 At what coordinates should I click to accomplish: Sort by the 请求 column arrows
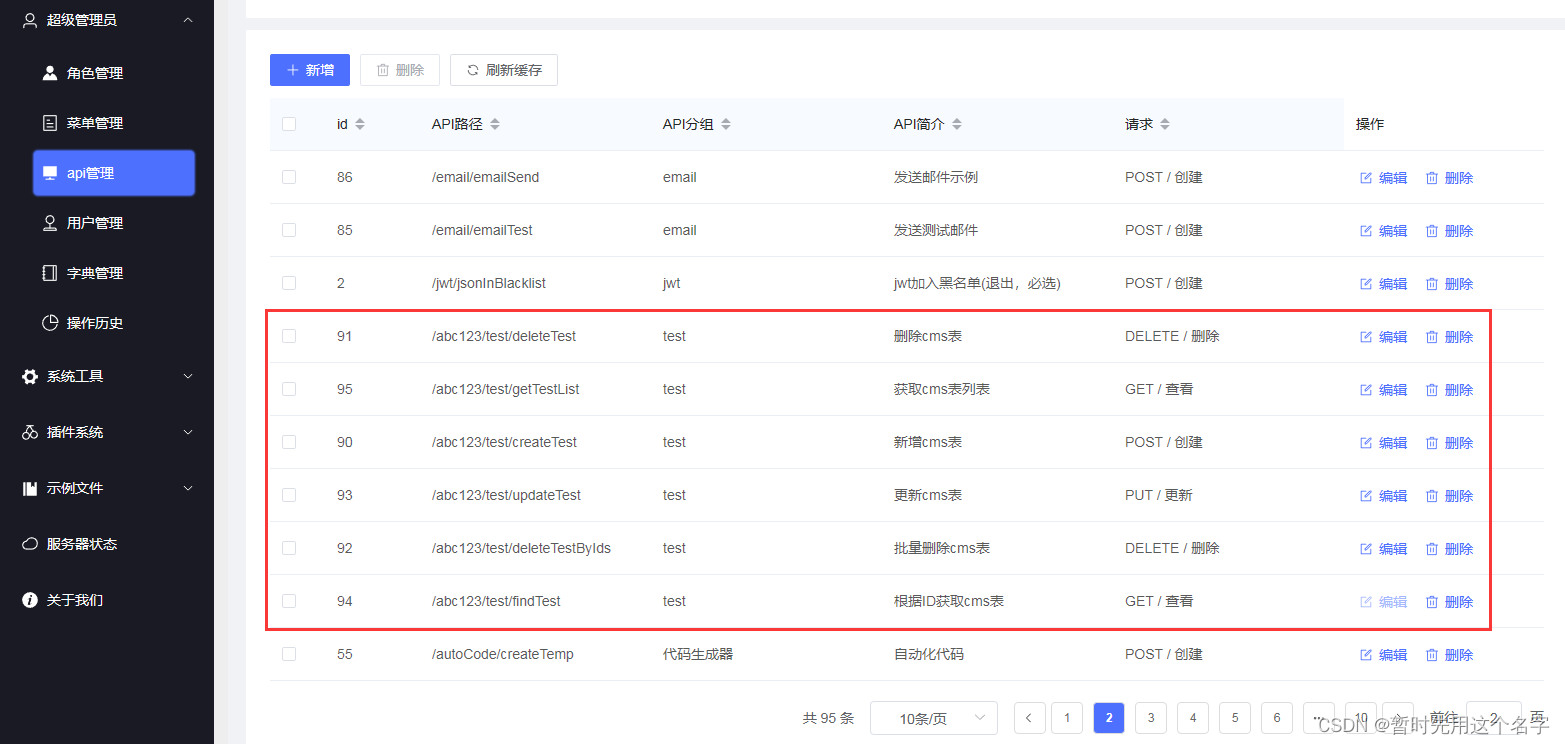[1165, 124]
